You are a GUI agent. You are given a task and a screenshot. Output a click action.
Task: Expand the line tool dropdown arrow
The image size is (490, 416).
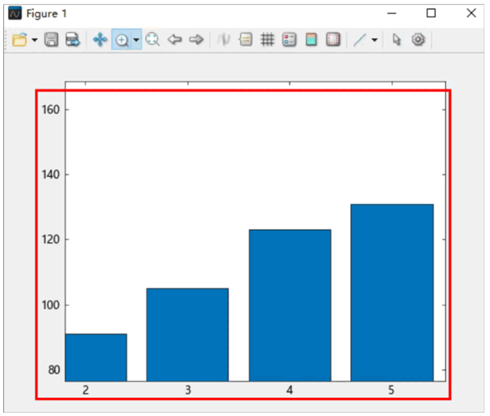375,40
